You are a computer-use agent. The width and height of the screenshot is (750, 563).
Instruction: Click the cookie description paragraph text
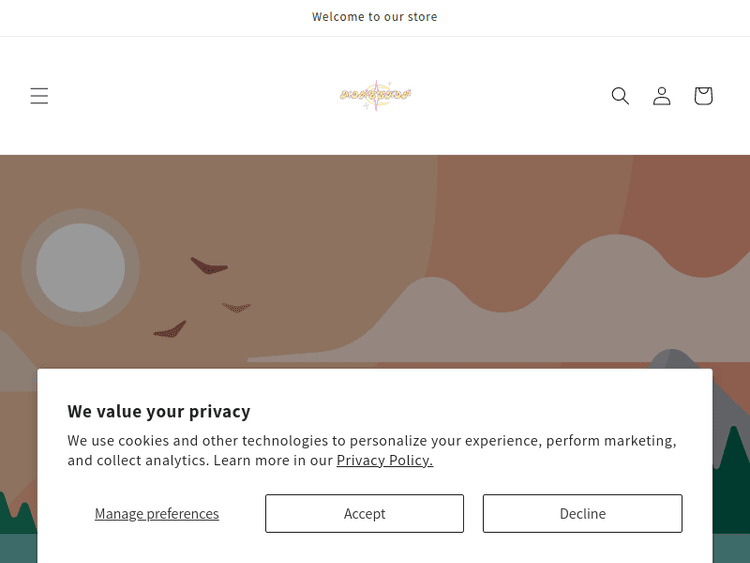pos(371,441)
